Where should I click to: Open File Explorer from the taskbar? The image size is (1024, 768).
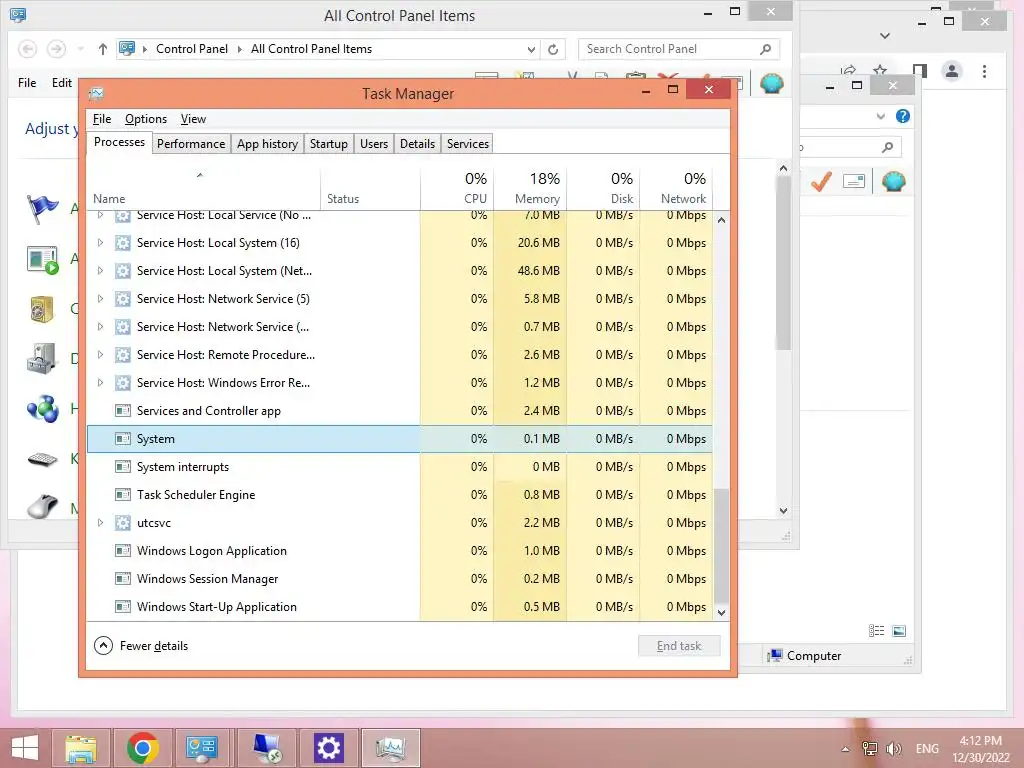[x=81, y=748]
